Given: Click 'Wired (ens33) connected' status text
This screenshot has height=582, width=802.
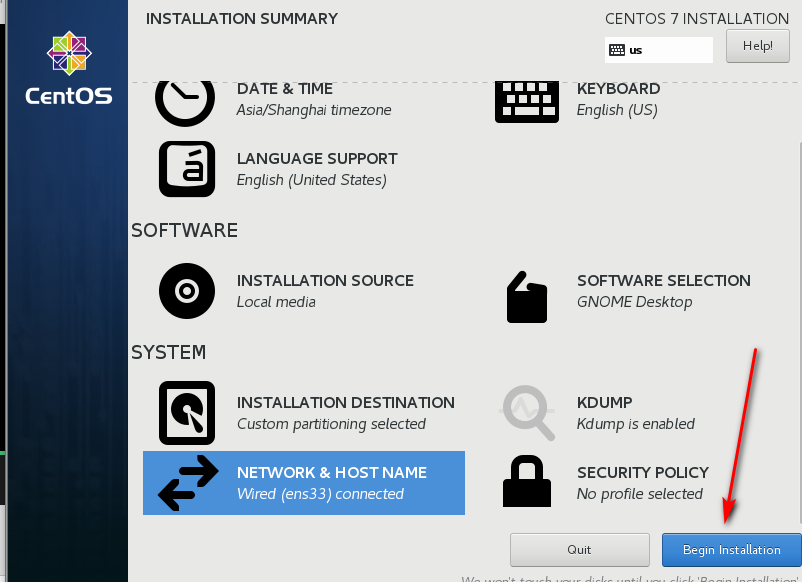Looking at the screenshot, I should [320, 494].
